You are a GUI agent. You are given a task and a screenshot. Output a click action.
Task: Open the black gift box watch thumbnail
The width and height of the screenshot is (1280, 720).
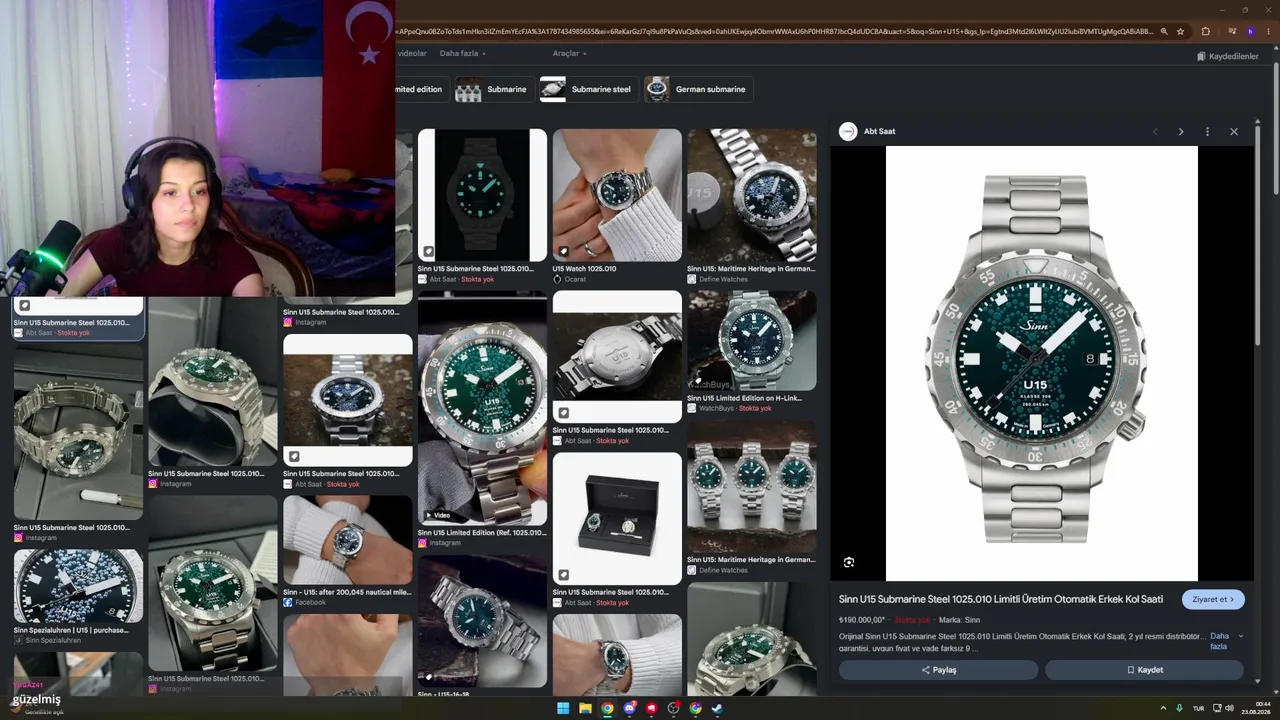coord(617,519)
